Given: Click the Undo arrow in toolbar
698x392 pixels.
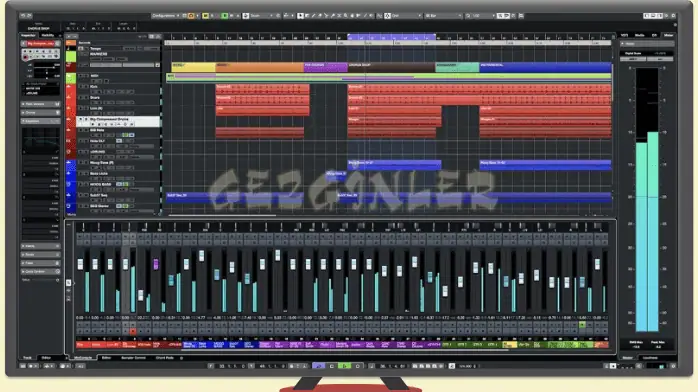Looking at the screenshot, I should (x=23, y=16).
